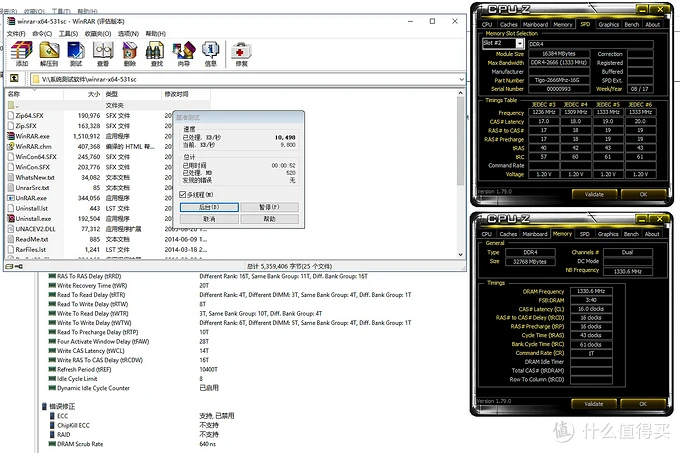Select the parent folder '..' row icon
Image resolution: width=680 pixels, height=453 pixels.
tap(11, 105)
